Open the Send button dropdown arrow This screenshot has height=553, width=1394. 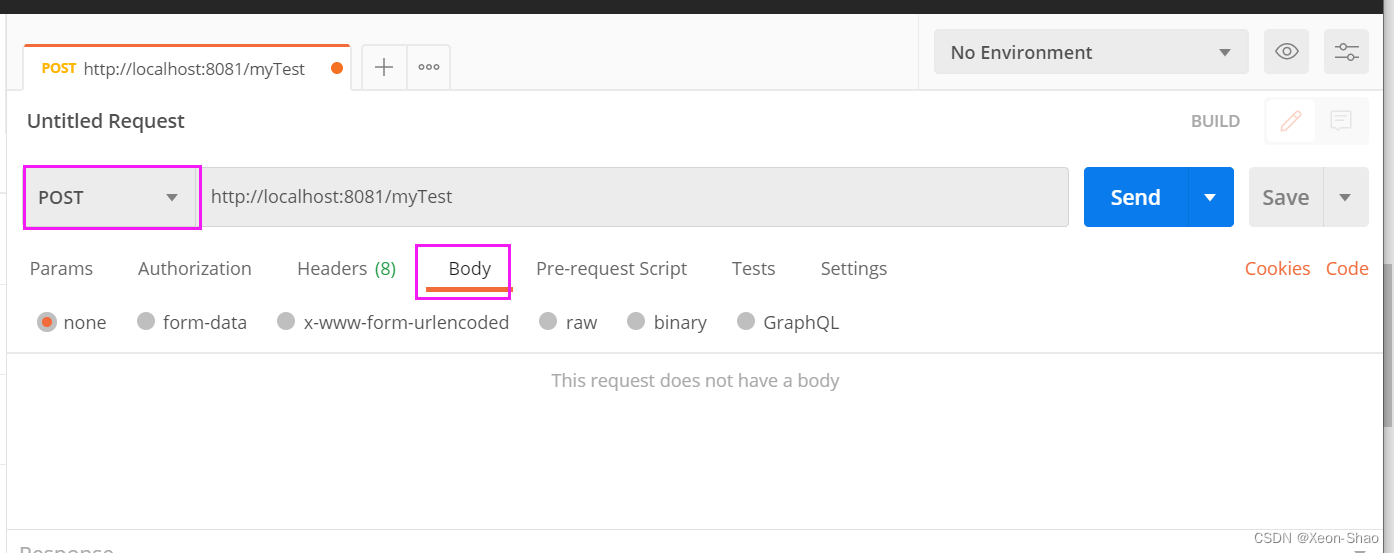coord(1211,197)
